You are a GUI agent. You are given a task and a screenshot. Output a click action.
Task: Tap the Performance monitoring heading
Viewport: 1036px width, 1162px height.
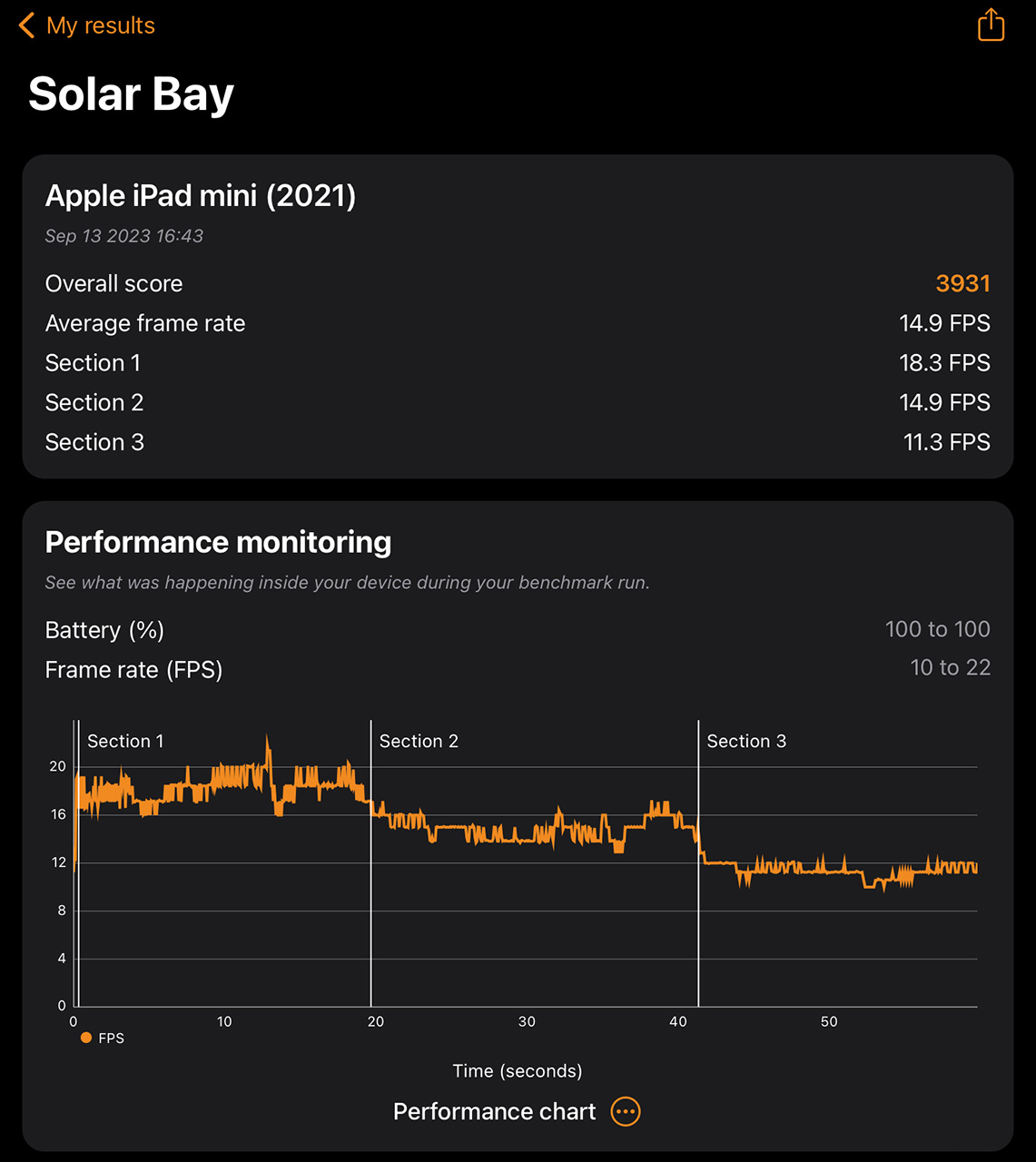(x=218, y=542)
